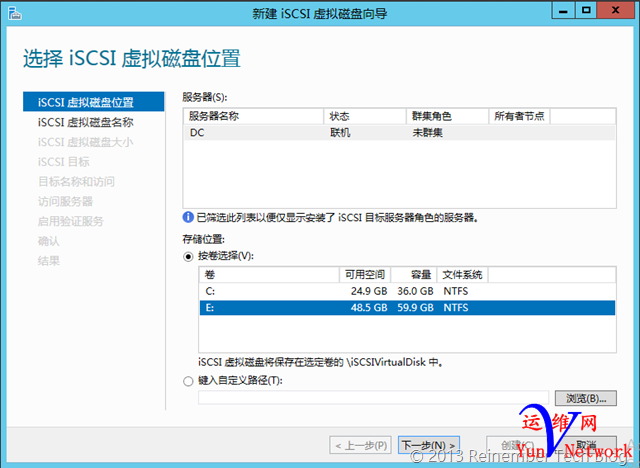Click the blue info icon below server list
640x468 pixels.
[188, 217]
